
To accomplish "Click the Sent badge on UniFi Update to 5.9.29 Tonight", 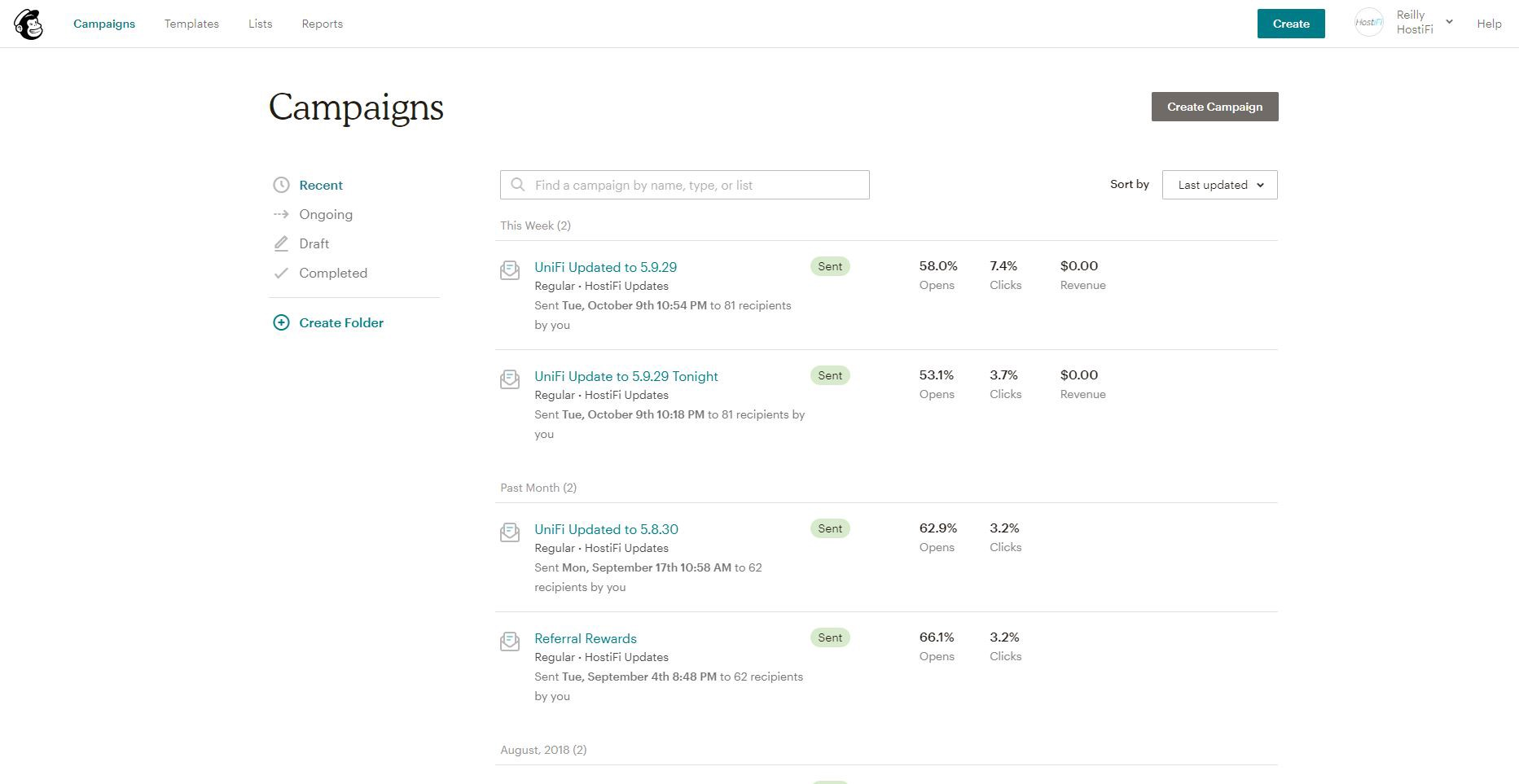I will click(829, 375).
